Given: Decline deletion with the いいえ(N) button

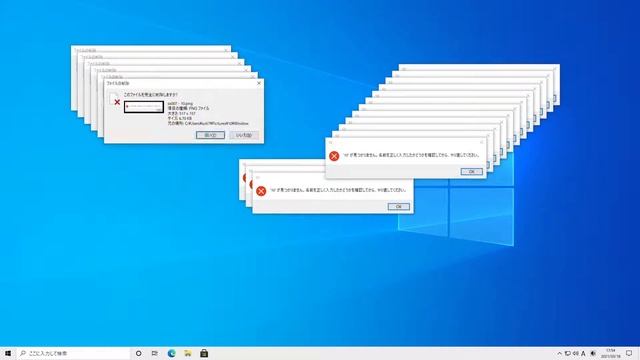Looking at the screenshot, I should pyautogui.click(x=244, y=135).
